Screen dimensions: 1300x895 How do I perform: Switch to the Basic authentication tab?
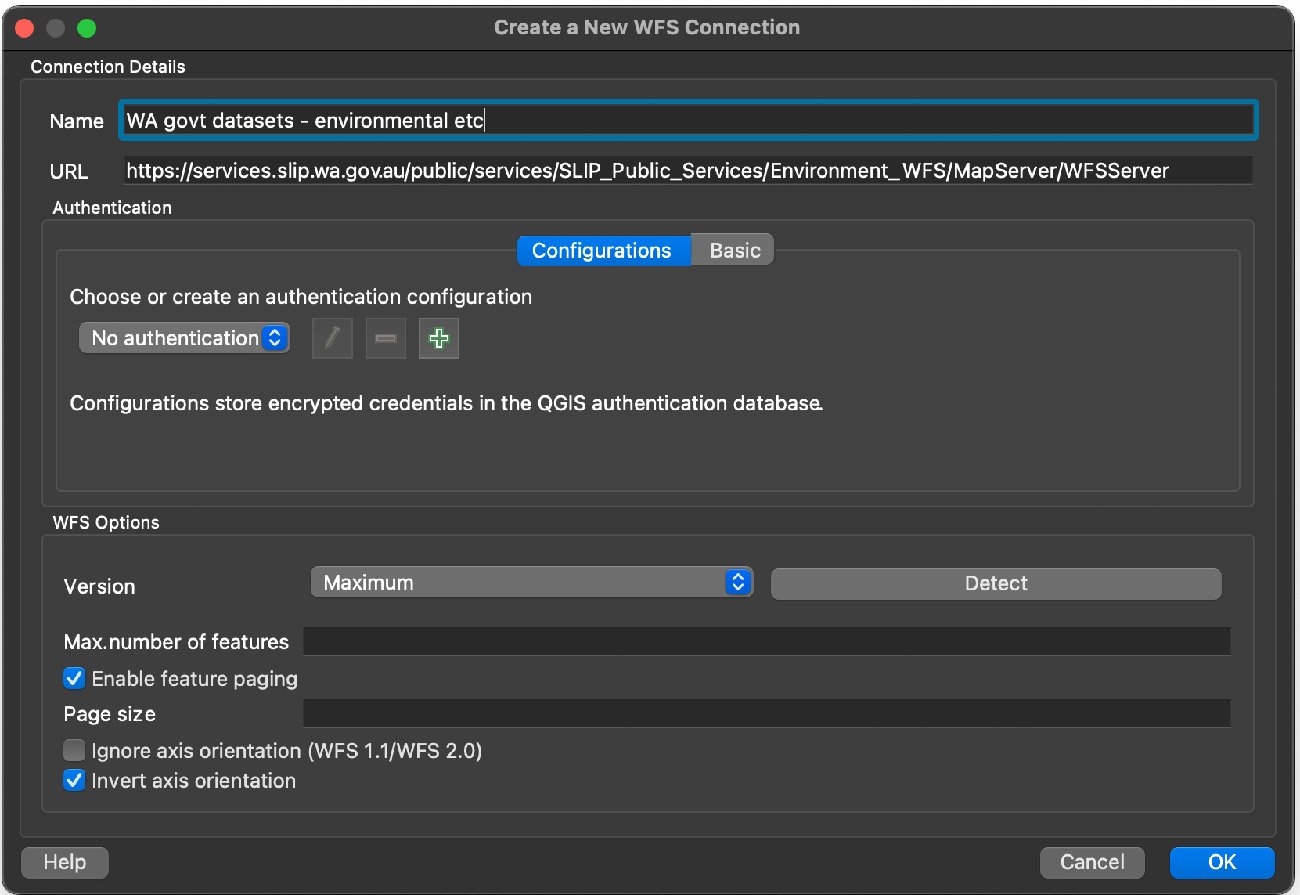tap(735, 250)
